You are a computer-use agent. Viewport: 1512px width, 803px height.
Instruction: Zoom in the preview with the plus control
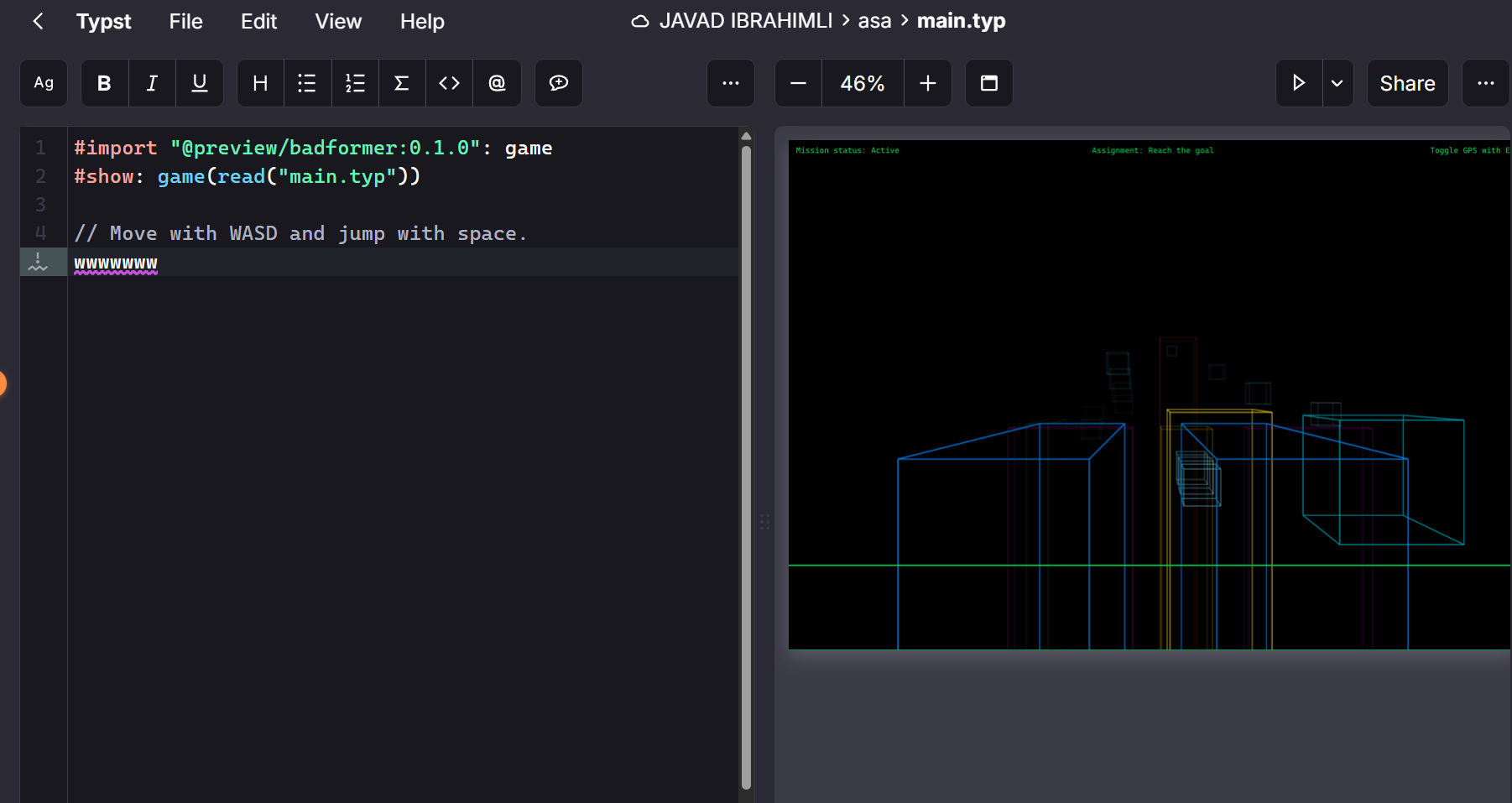point(927,83)
